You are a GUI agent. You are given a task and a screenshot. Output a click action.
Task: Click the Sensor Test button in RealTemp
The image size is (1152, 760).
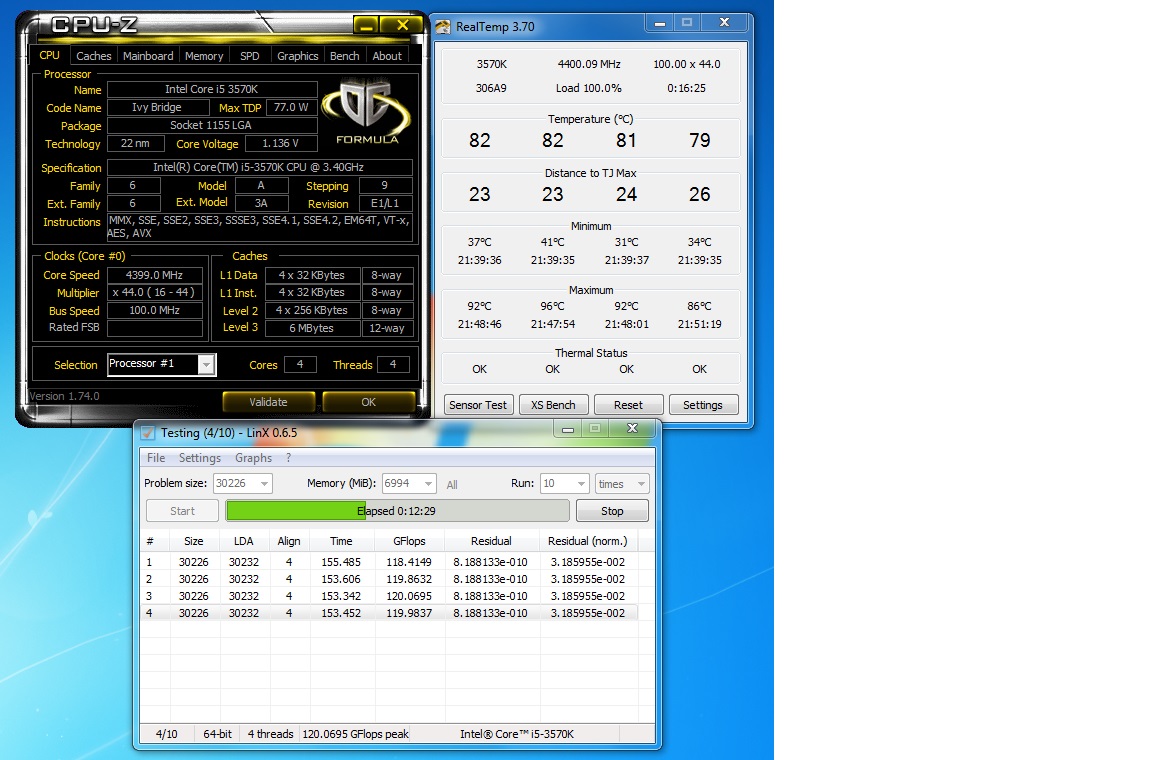(478, 405)
